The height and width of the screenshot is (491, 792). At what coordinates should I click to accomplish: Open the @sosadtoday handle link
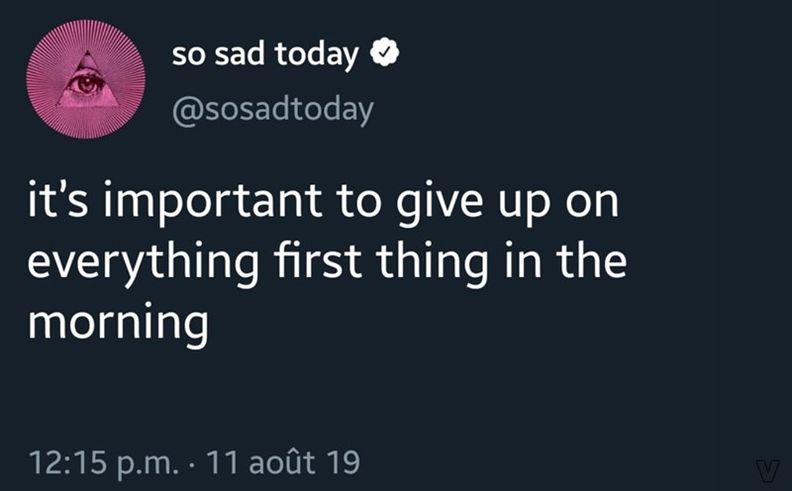pyautogui.click(x=273, y=110)
